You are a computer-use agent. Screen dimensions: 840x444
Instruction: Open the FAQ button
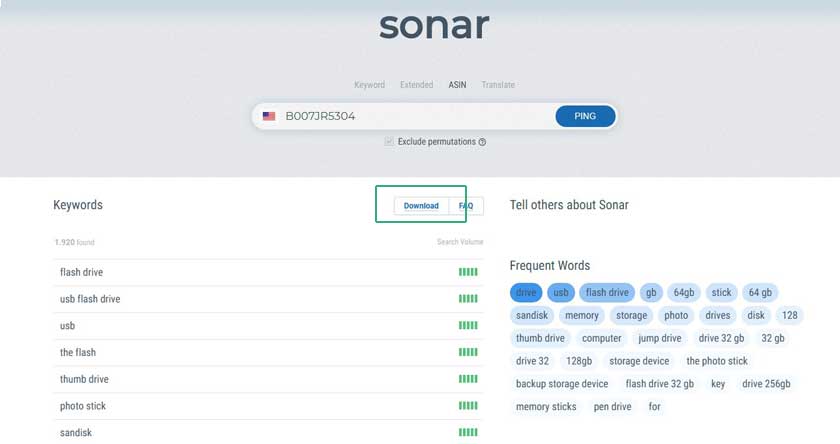click(466, 206)
